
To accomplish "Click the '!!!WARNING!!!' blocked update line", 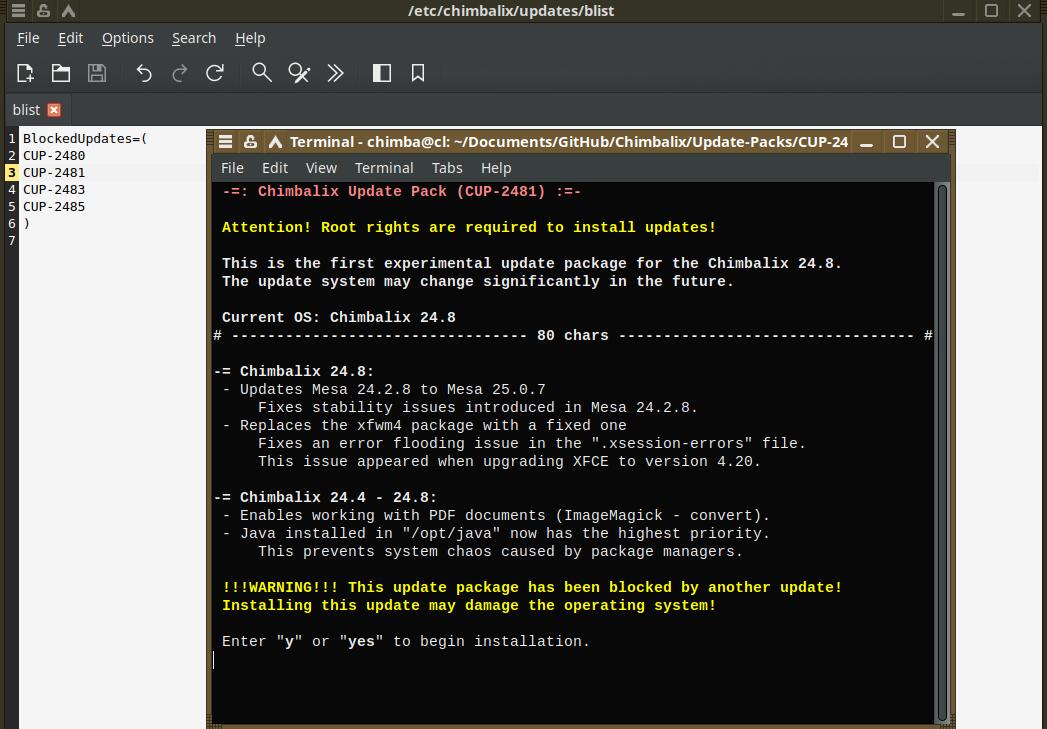I will pos(532,587).
